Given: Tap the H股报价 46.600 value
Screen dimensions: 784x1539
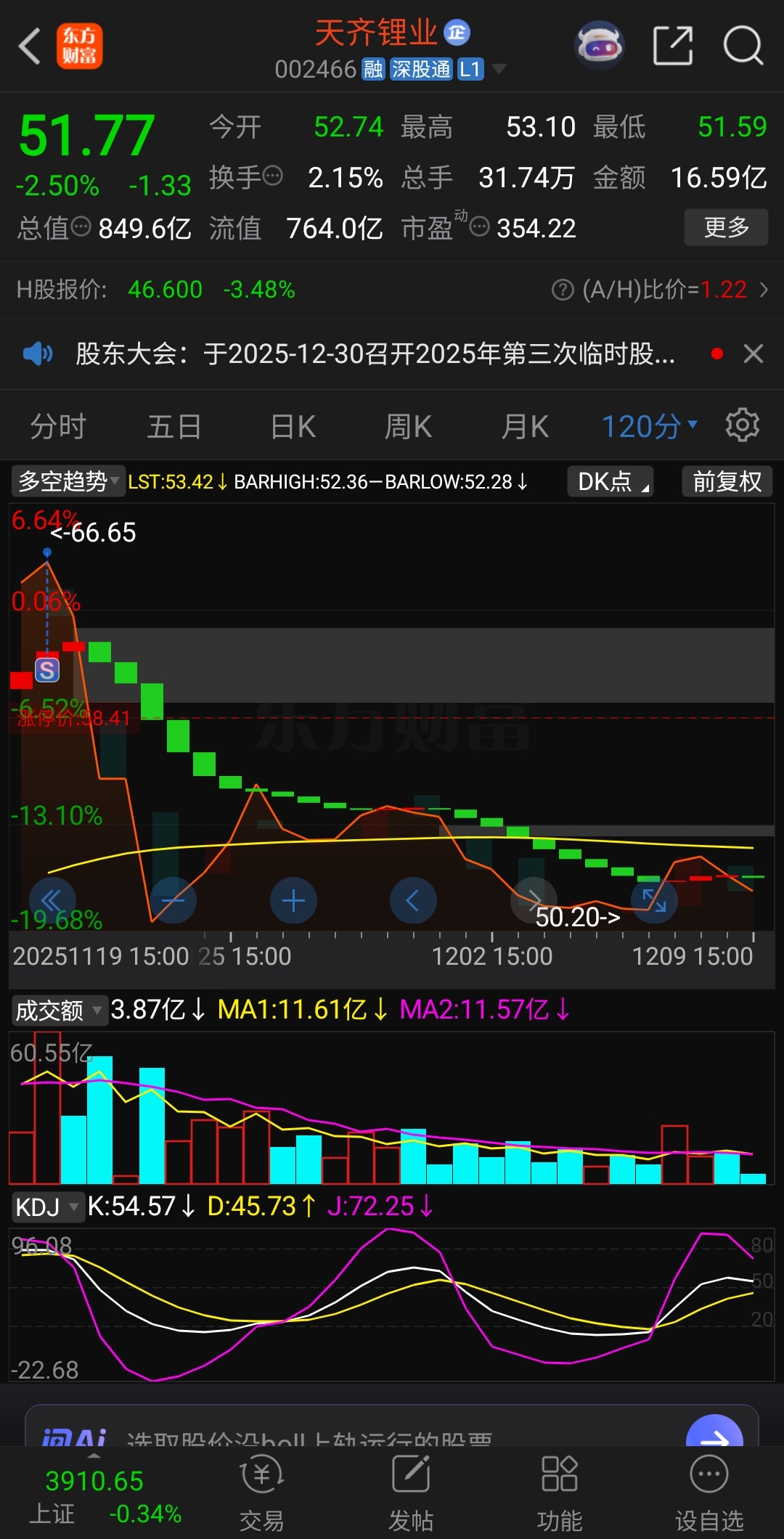Looking at the screenshot, I should point(166,290).
